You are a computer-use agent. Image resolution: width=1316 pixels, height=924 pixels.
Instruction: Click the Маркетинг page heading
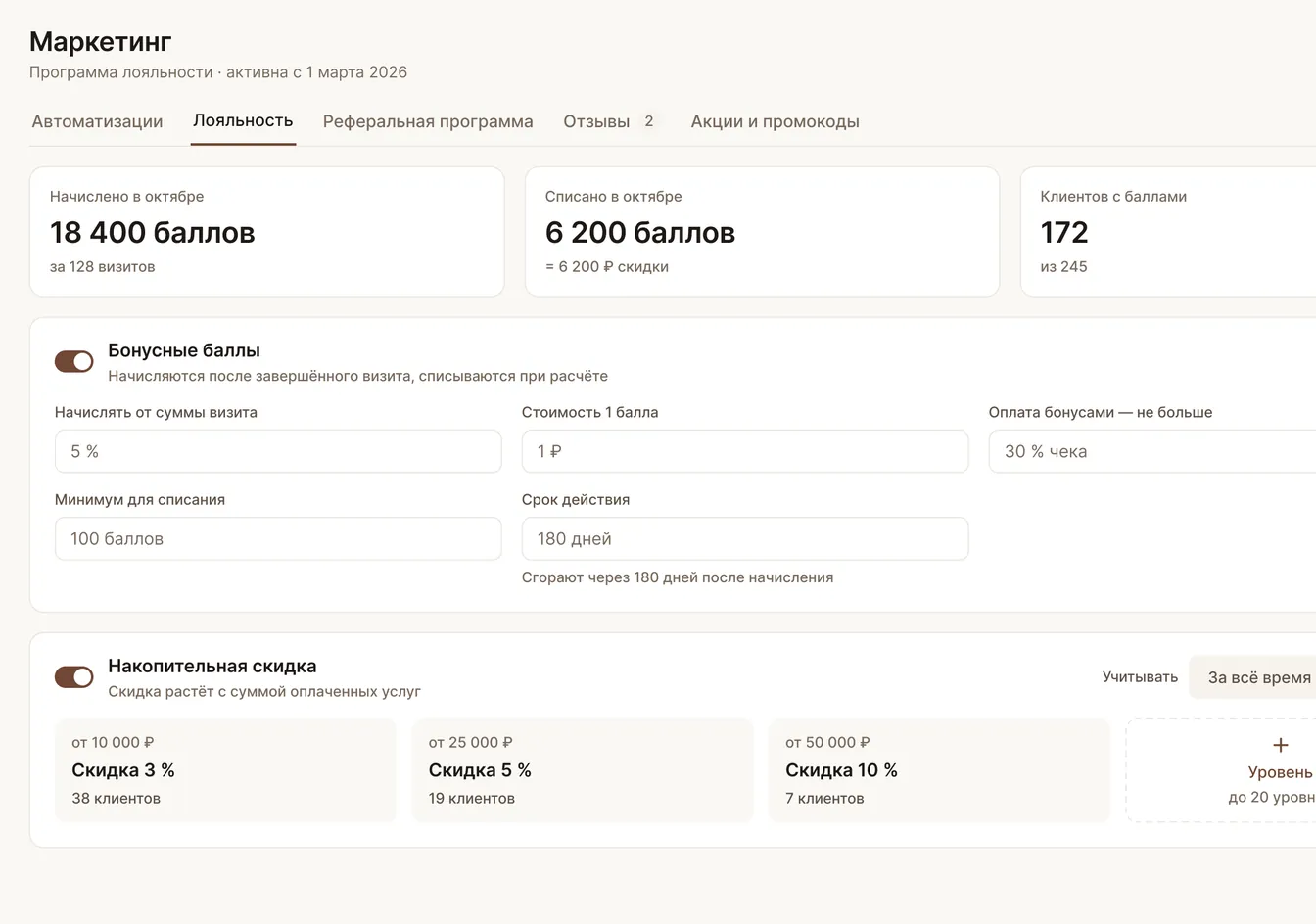click(x=101, y=41)
